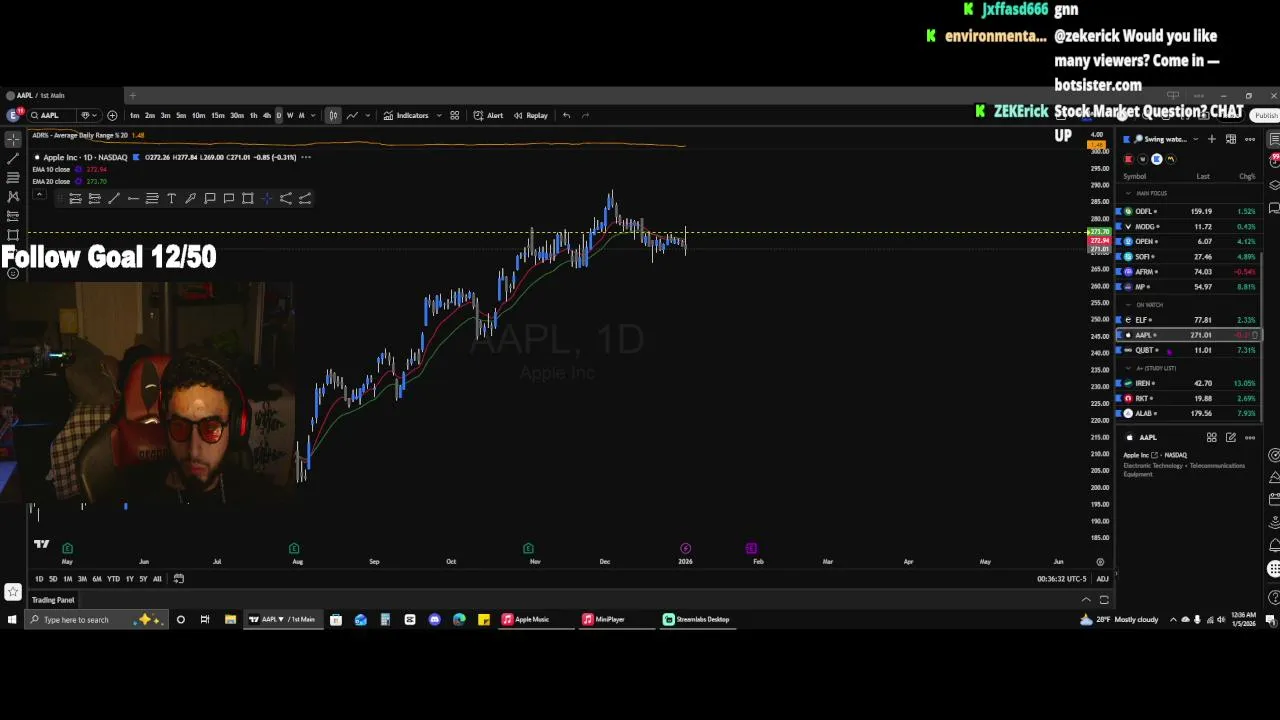Viewport: 1280px width, 720px height.
Task: Expand the Indicators favorites dropdown arrow
Action: (437, 115)
